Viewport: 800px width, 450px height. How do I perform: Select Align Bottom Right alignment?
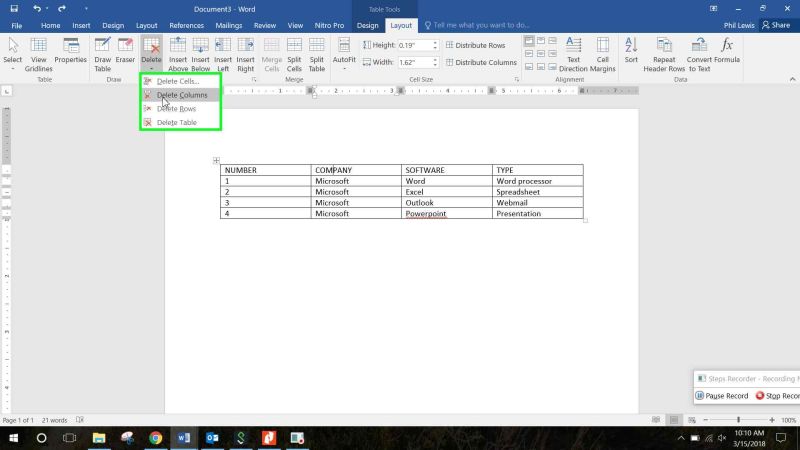[553, 67]
